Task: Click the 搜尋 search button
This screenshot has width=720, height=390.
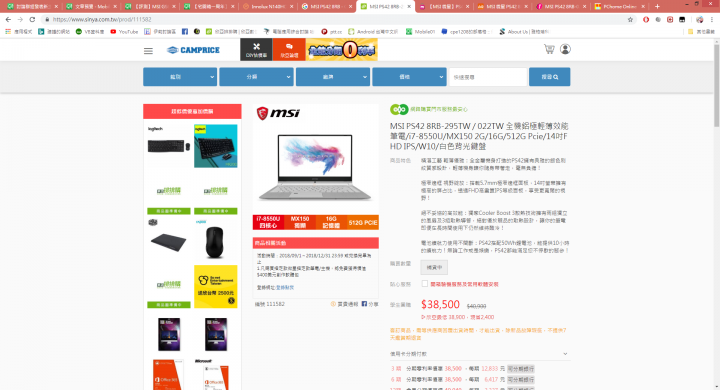Action: pyautogui.click(x=550, y=77)
